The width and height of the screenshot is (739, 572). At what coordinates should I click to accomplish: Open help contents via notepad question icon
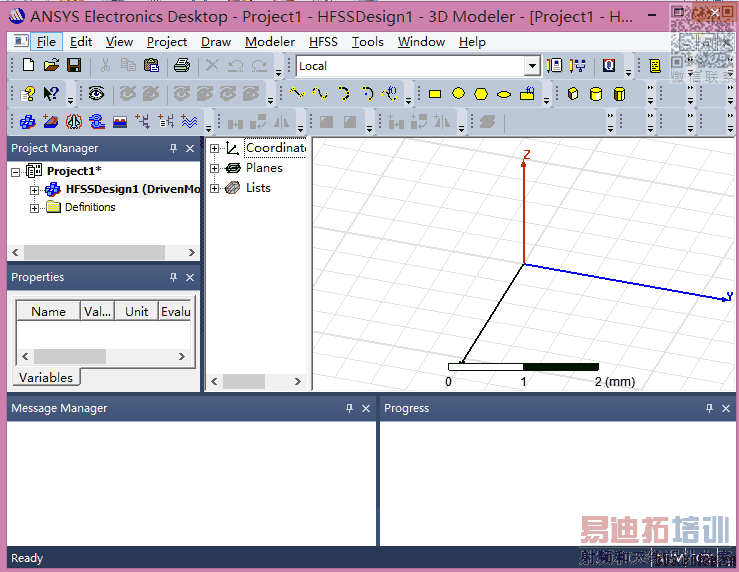(28, 94)
